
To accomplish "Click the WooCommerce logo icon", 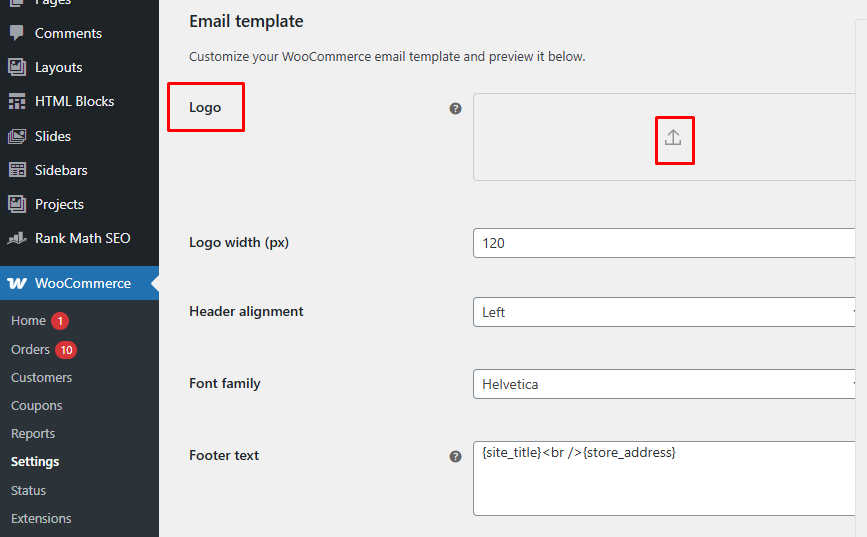I will [17, 283].
